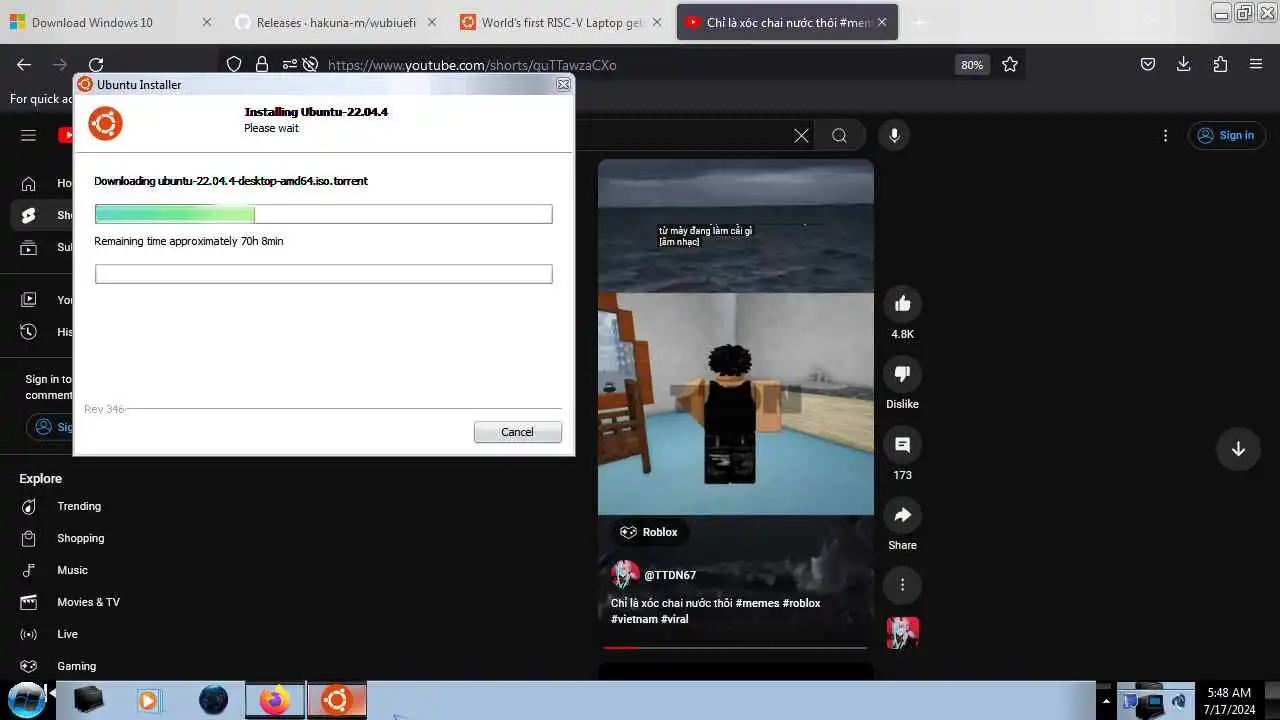Like this Short

pos(902,304)
